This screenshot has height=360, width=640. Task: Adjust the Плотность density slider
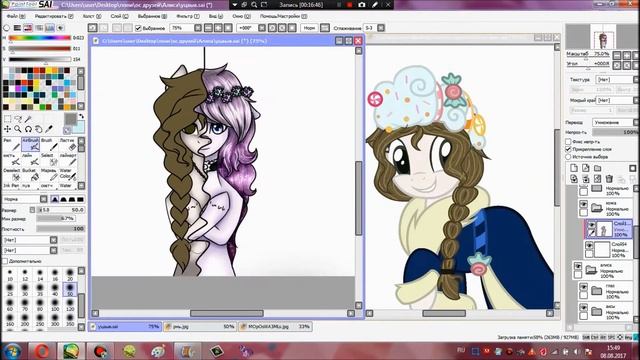point(60,229)
